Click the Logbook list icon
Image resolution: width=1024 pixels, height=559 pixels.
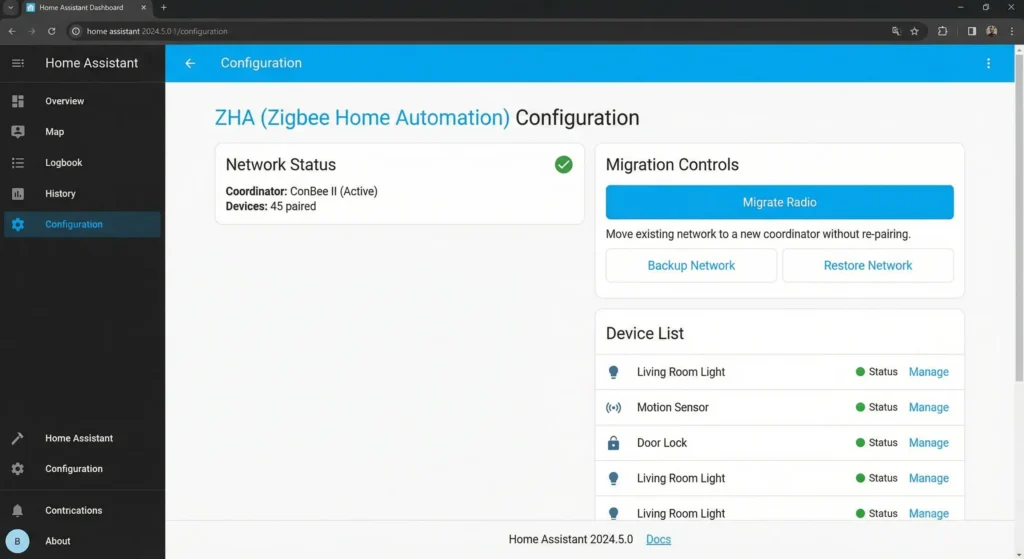[18, 163]
